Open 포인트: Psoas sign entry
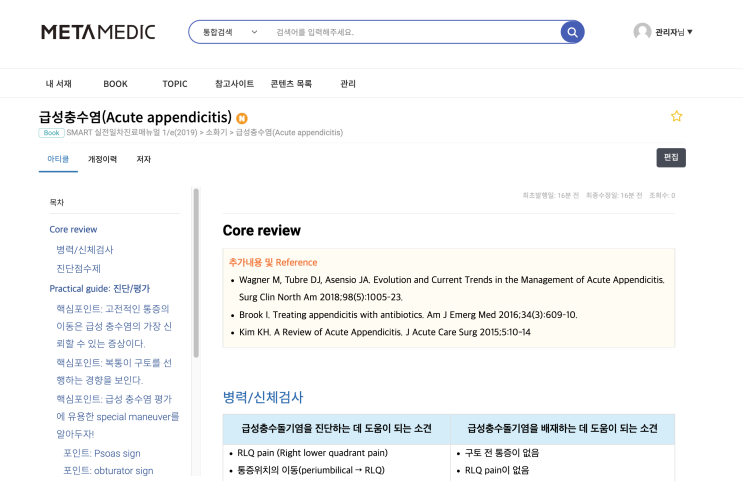The height and width of the screenshot is (481, 743). pyautogui.click(x=102, y=453)
